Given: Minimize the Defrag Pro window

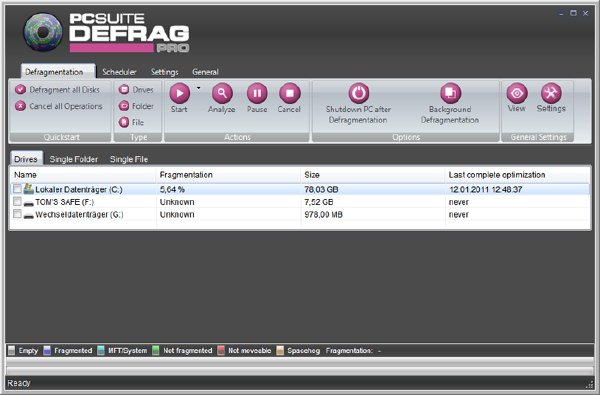Looking at the screenshot, I should (561, 14).
